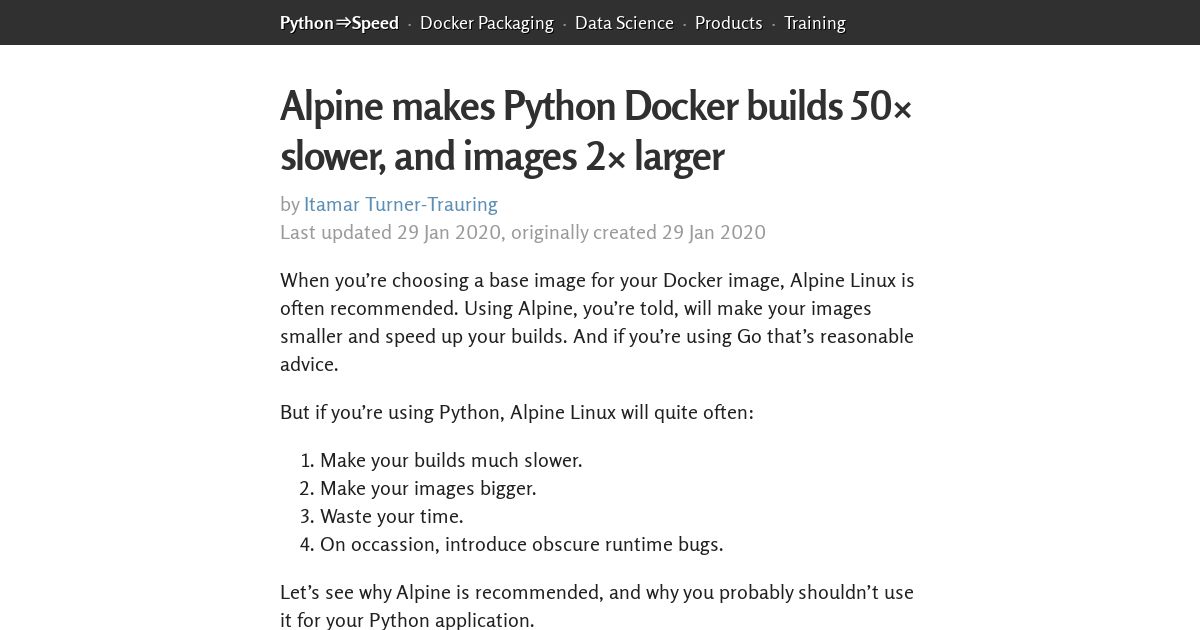
Task: Click the paragraph starting 'When you're choosing'
Action: pos(597,322)
